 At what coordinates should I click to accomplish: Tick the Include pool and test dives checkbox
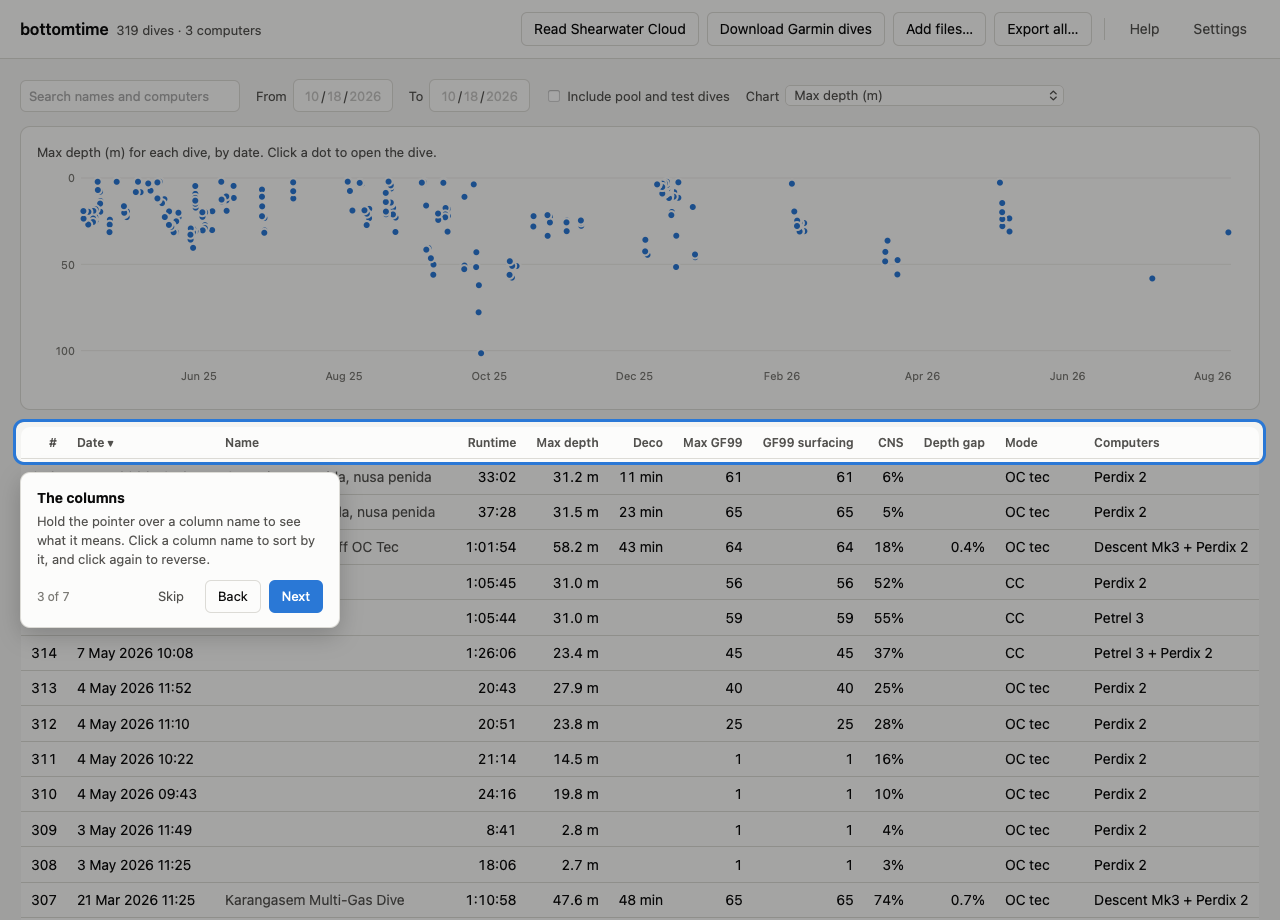point(554,96)
